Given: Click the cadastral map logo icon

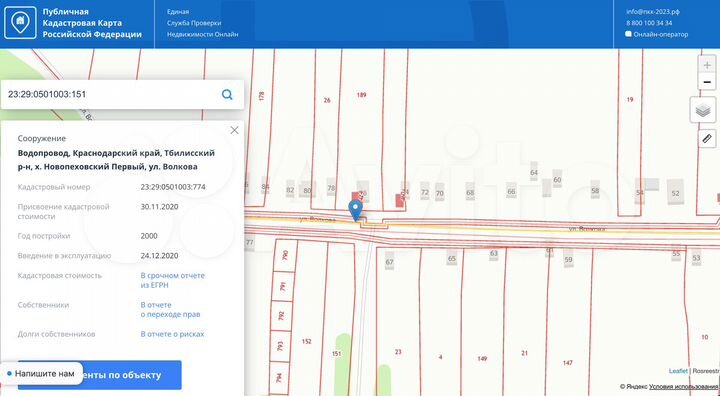Looking at the screenshot, I should click(x=20, y=23).
